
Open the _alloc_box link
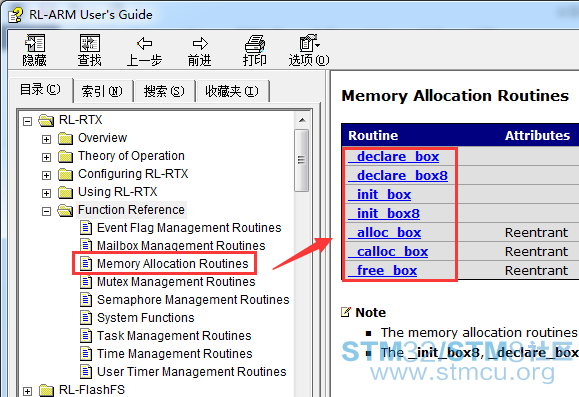385,233
